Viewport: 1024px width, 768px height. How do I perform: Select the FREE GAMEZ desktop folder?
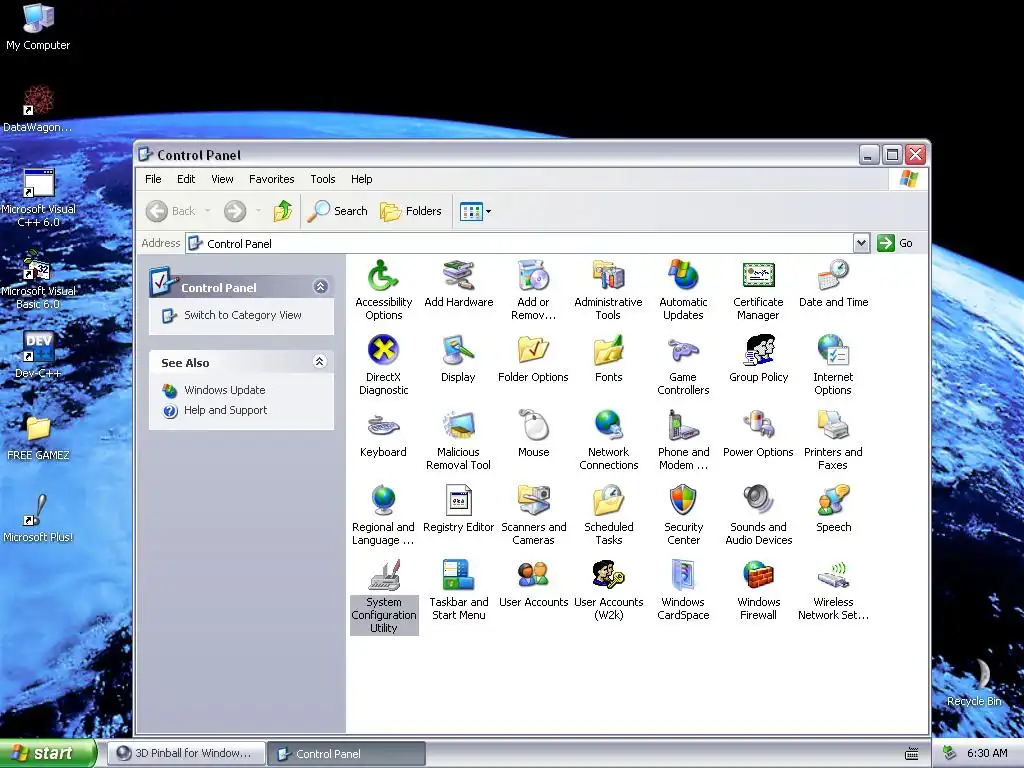[x=38, y=438]
